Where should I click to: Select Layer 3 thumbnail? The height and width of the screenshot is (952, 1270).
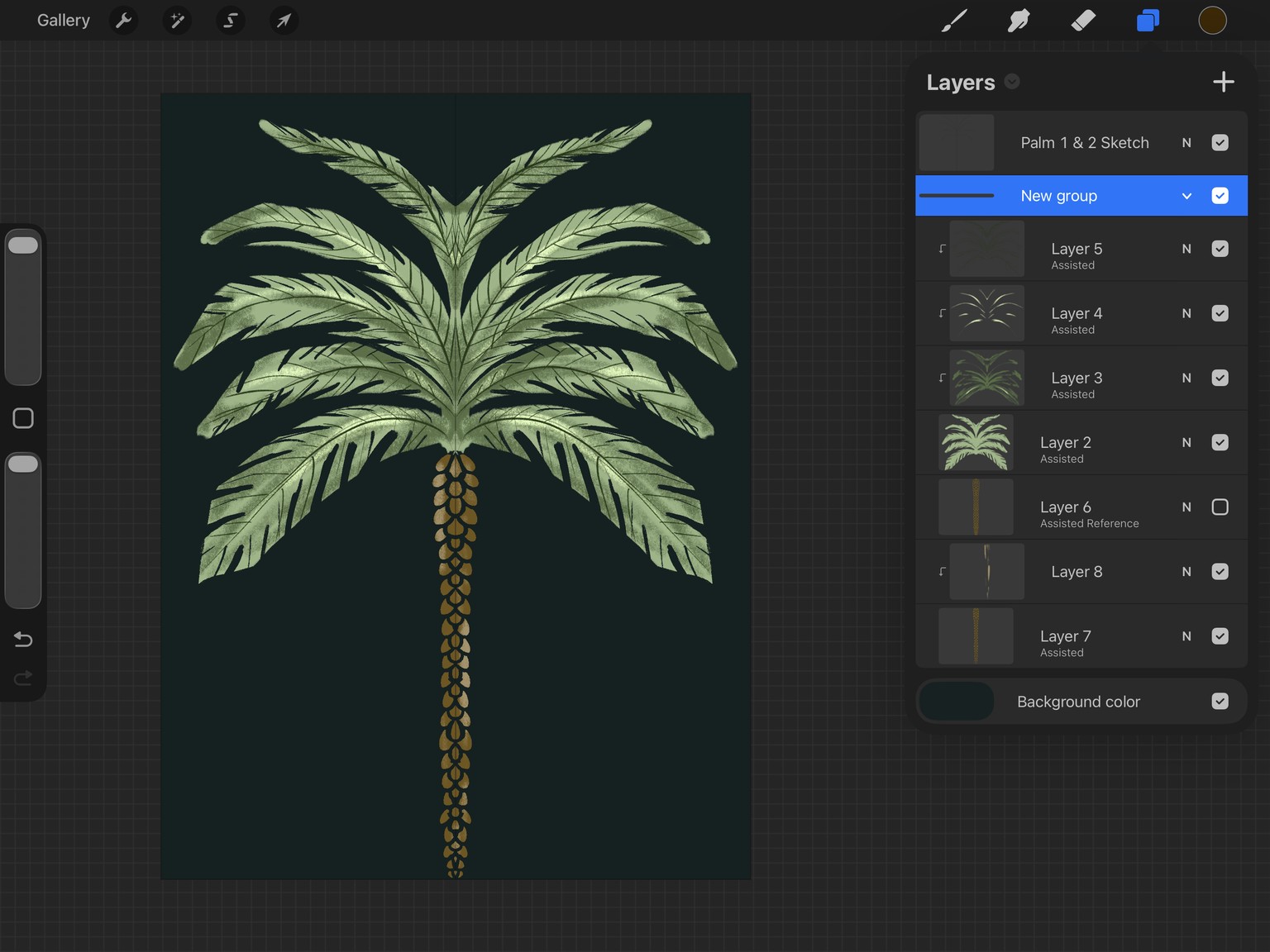[987, 378]
